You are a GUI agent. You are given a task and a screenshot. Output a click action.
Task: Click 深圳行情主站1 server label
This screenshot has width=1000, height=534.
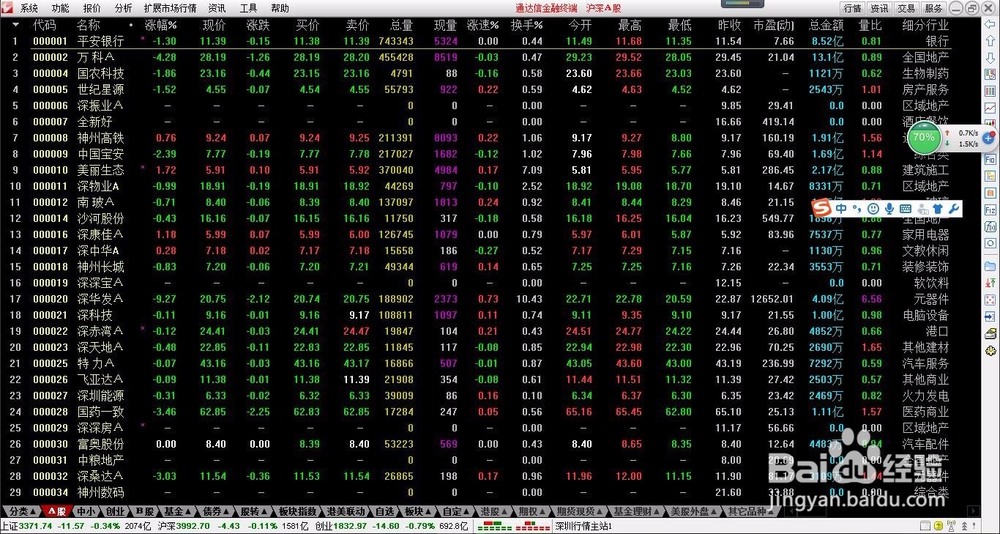(583, 526)
